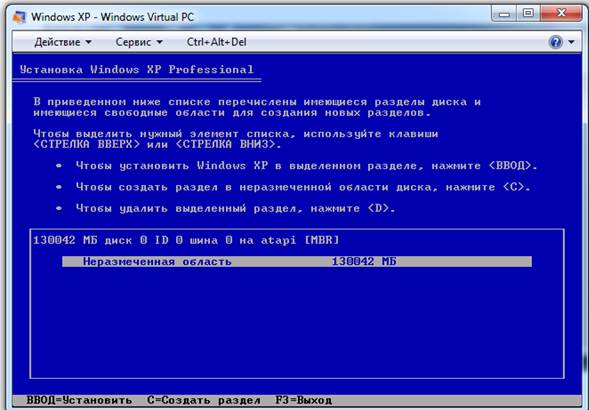Click С=Создать раздел in the status bar
This screenshot has height=410, width=589.
(204, 400)
